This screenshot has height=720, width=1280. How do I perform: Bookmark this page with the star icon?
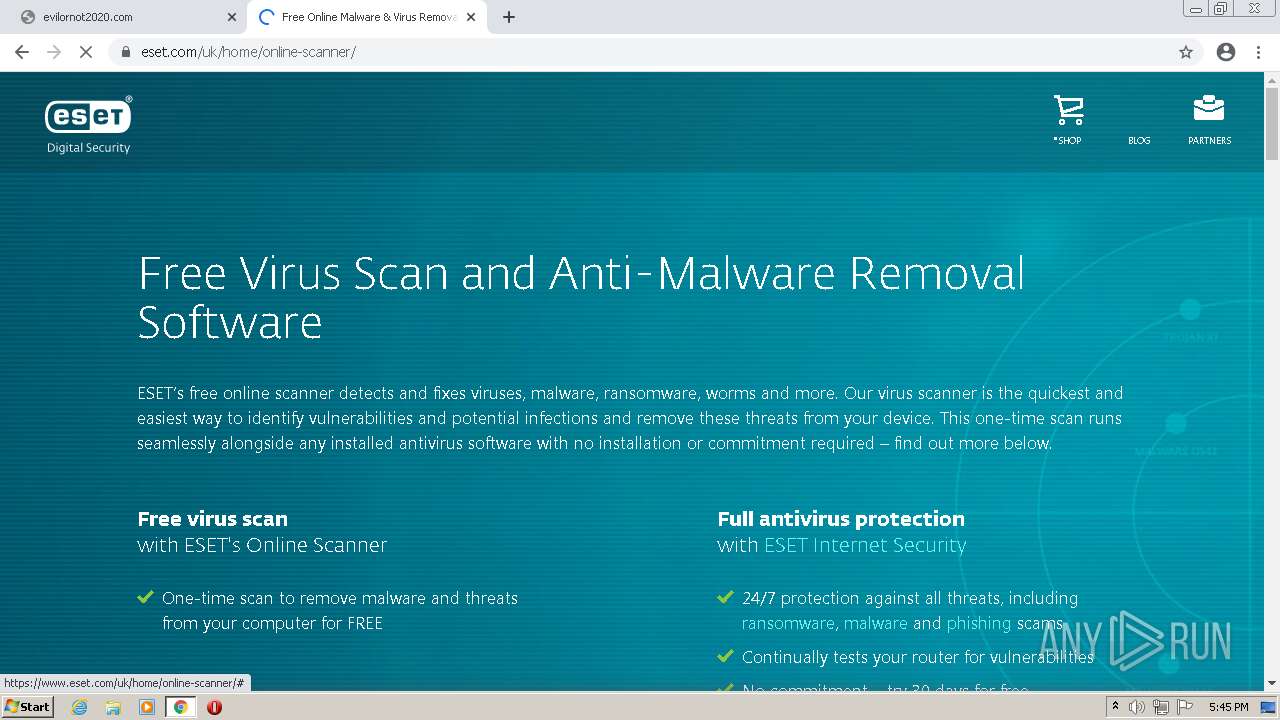[x=1186, y=52]
